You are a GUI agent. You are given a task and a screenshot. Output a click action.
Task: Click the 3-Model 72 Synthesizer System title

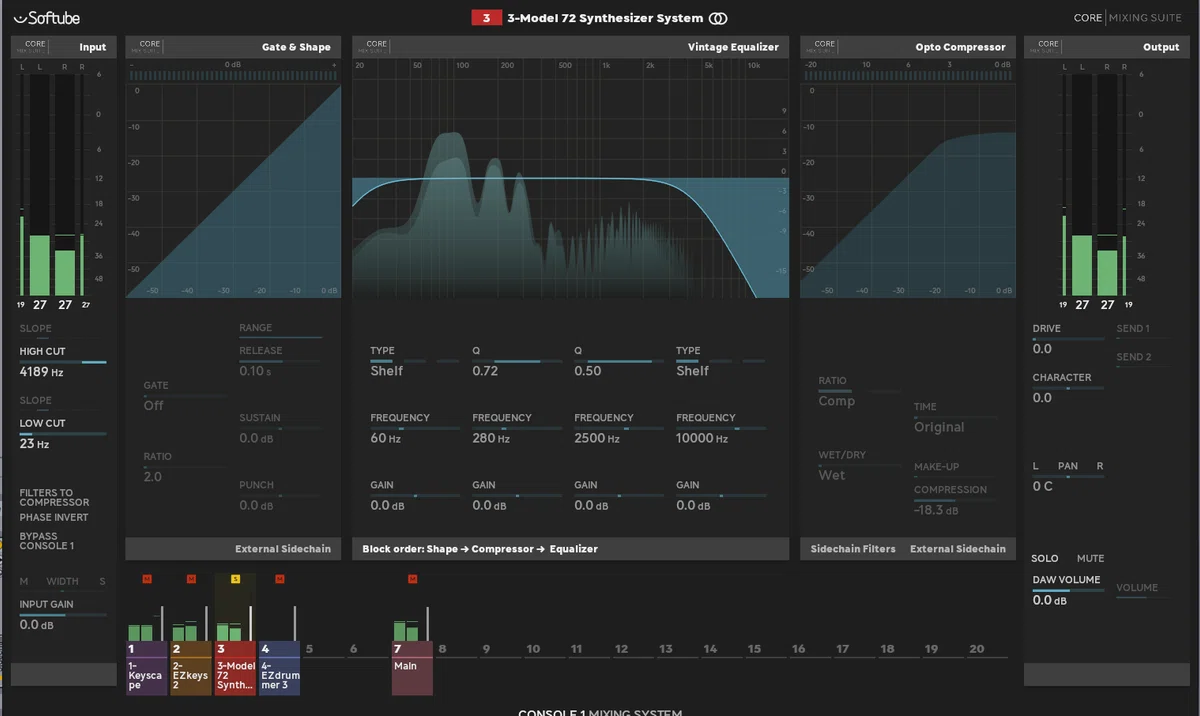coord(605,18)
